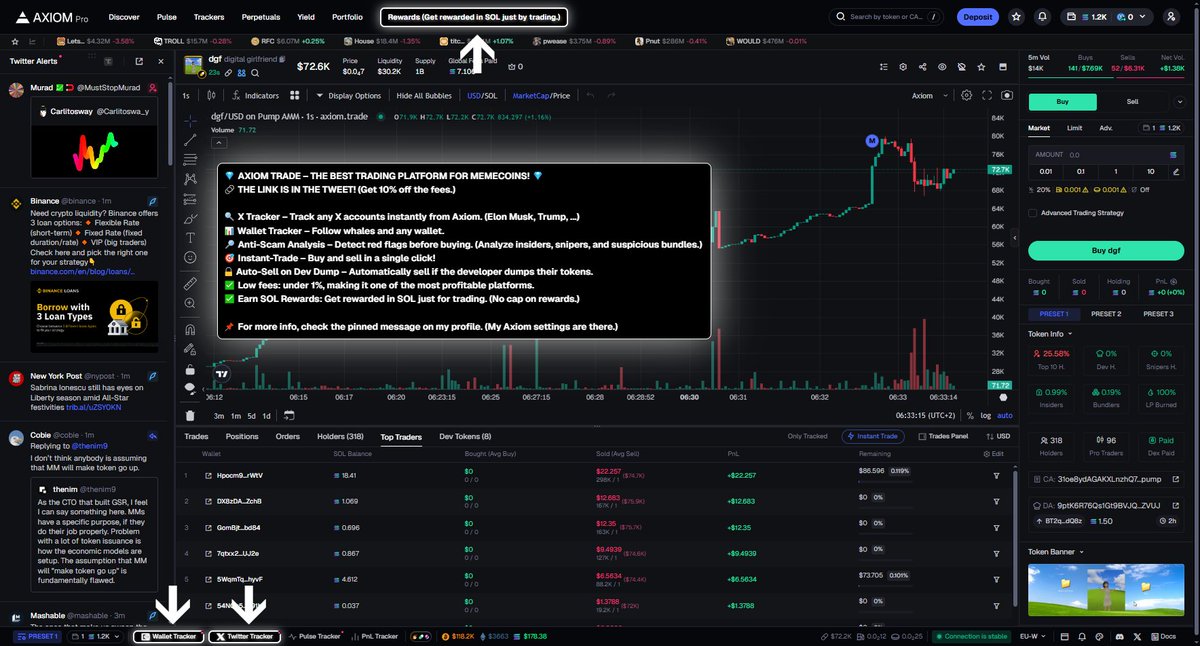The image size is (1200, 646).
Task: Select PRESET 2 tab
Action: pos(1105,314)
